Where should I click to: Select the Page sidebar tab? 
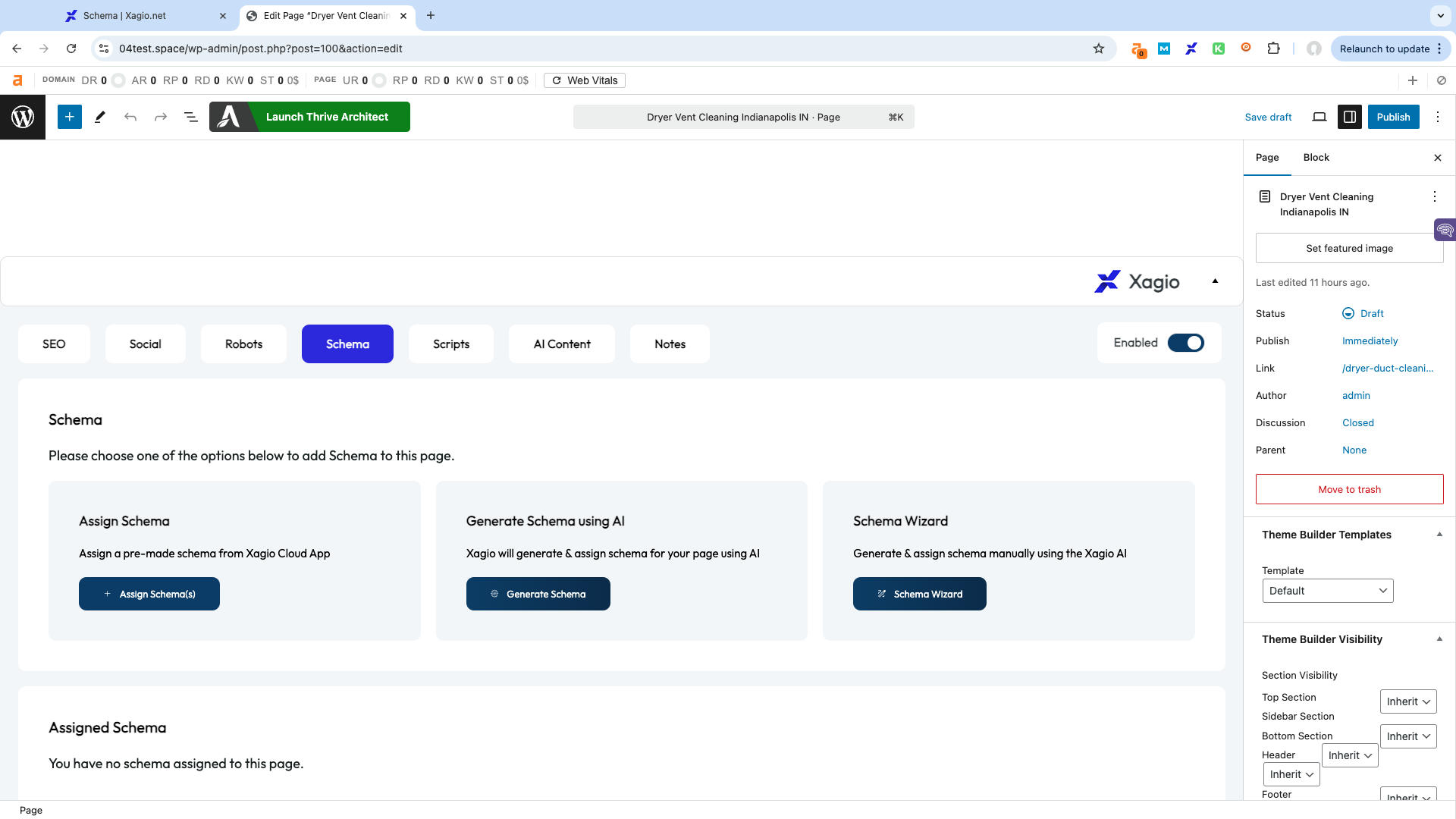pyautogui.click(x=1267, y=158)
